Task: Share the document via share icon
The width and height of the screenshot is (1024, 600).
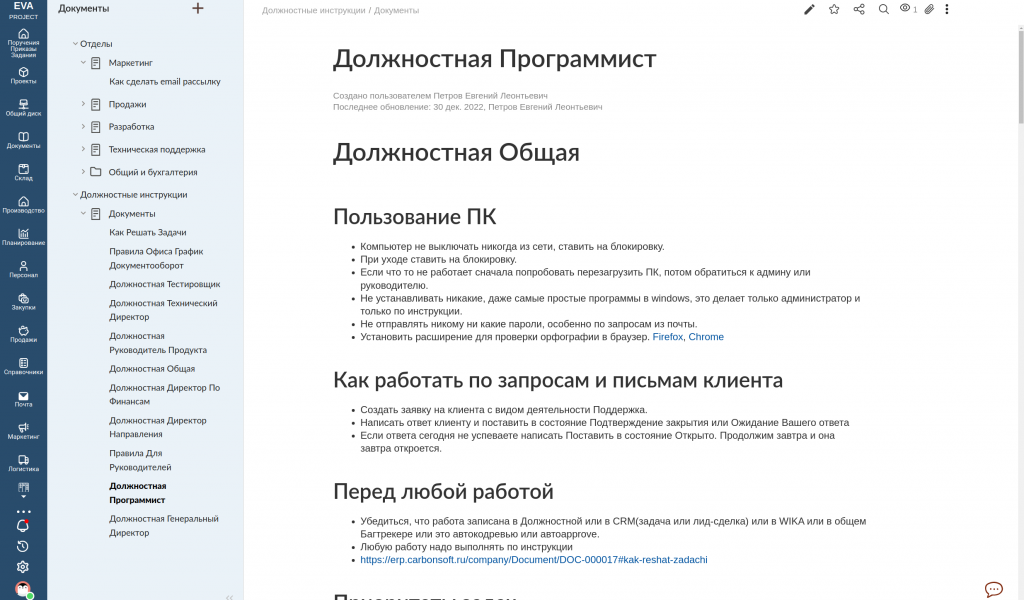Action: pyautogui.click(x=859, y=9)
